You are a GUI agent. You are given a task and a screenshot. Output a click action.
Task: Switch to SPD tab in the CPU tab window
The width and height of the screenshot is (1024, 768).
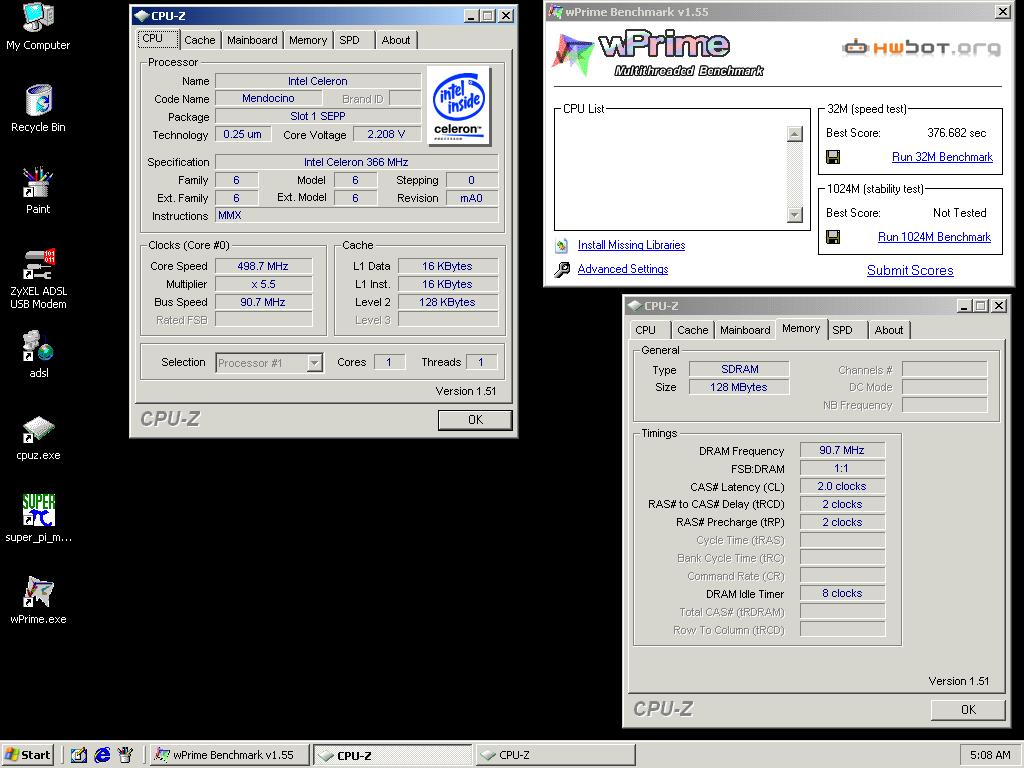349,40
